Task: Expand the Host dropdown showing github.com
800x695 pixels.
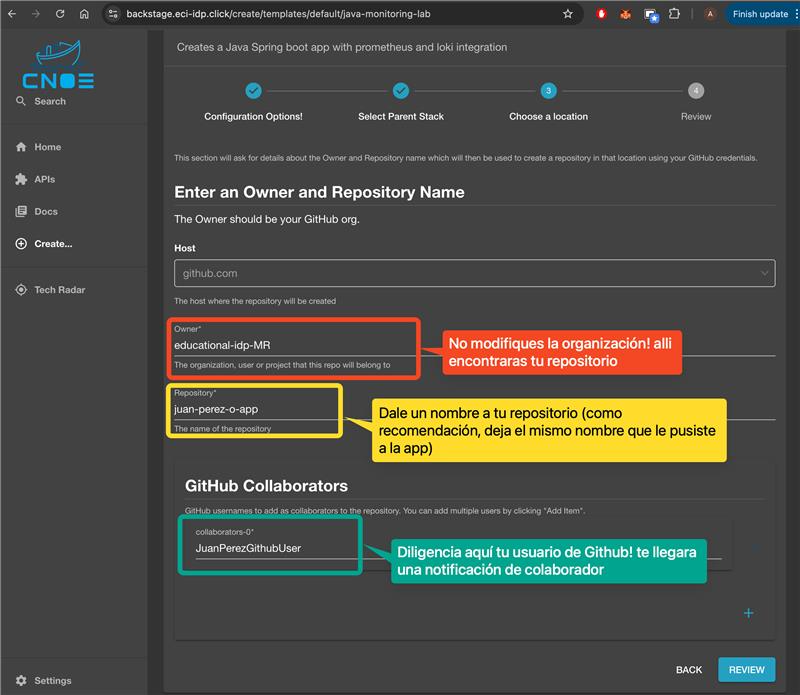Action: click(x=474, y=273)
